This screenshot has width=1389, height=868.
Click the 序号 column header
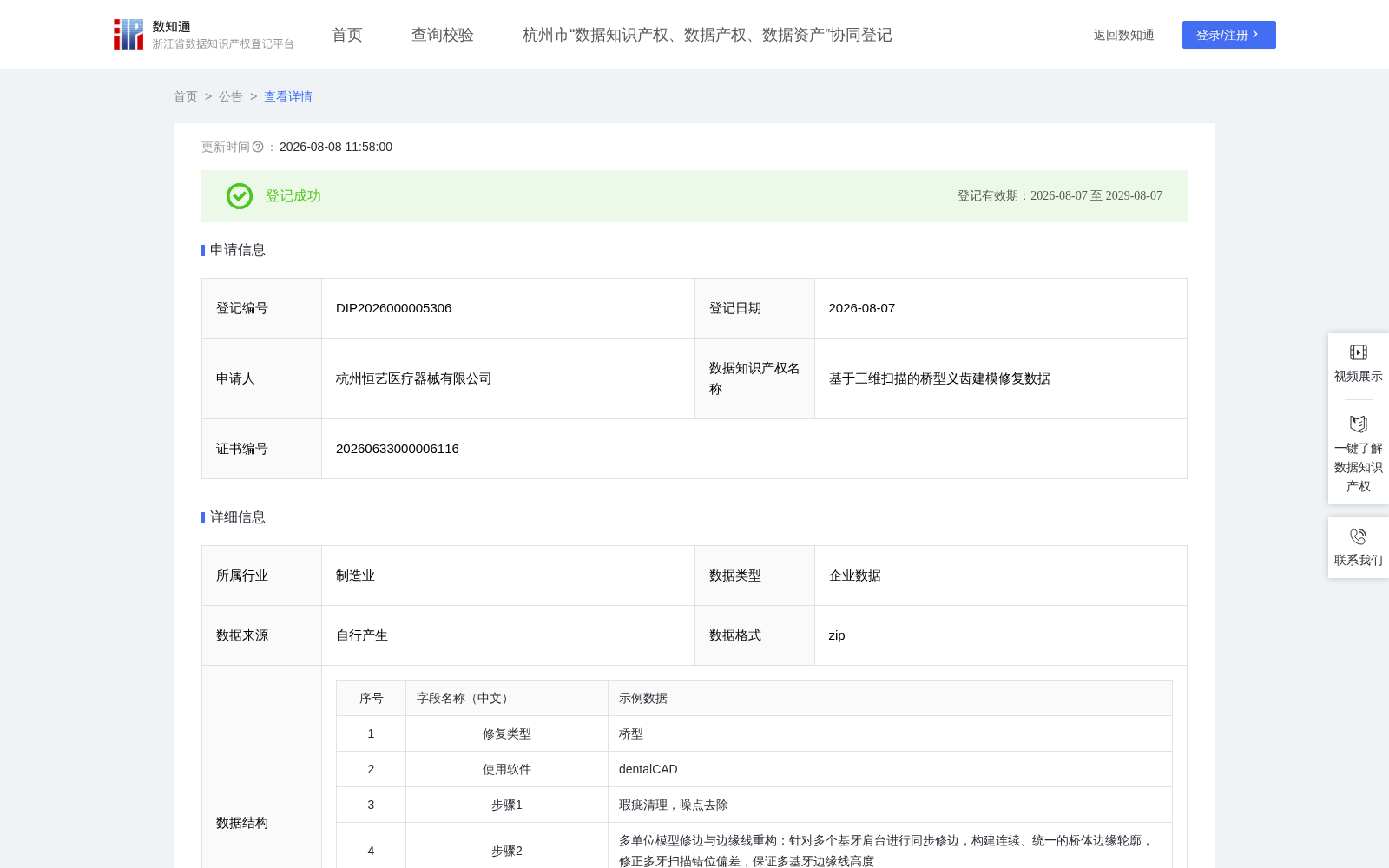(x=372, y=698)
